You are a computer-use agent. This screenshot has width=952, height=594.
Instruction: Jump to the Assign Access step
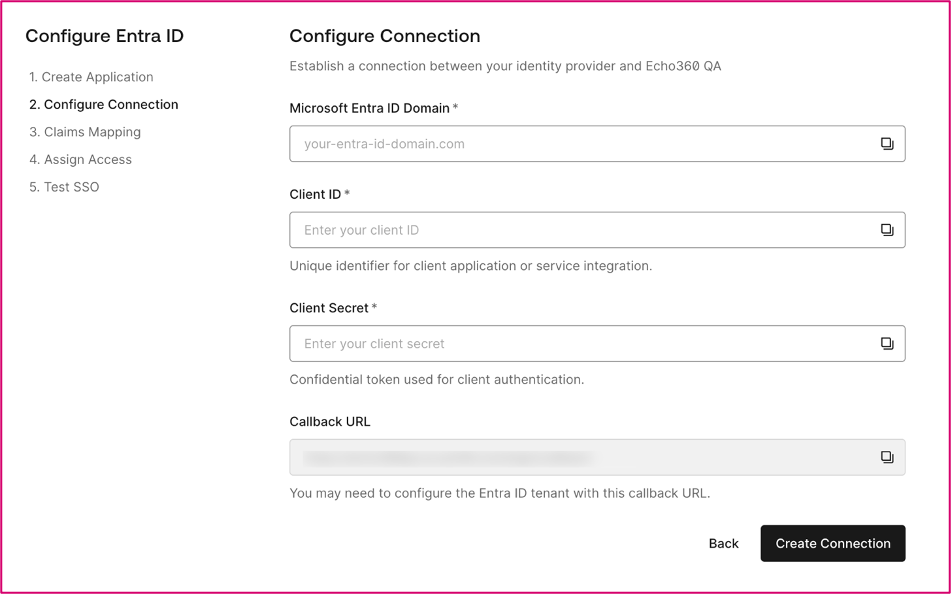(80, 159)
